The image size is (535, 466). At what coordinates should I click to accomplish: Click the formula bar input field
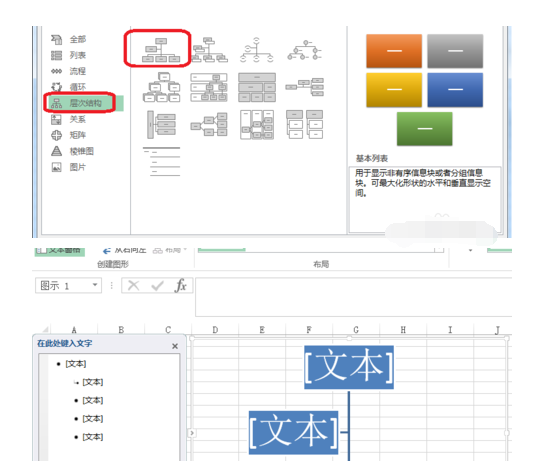(x=353, y=297)
